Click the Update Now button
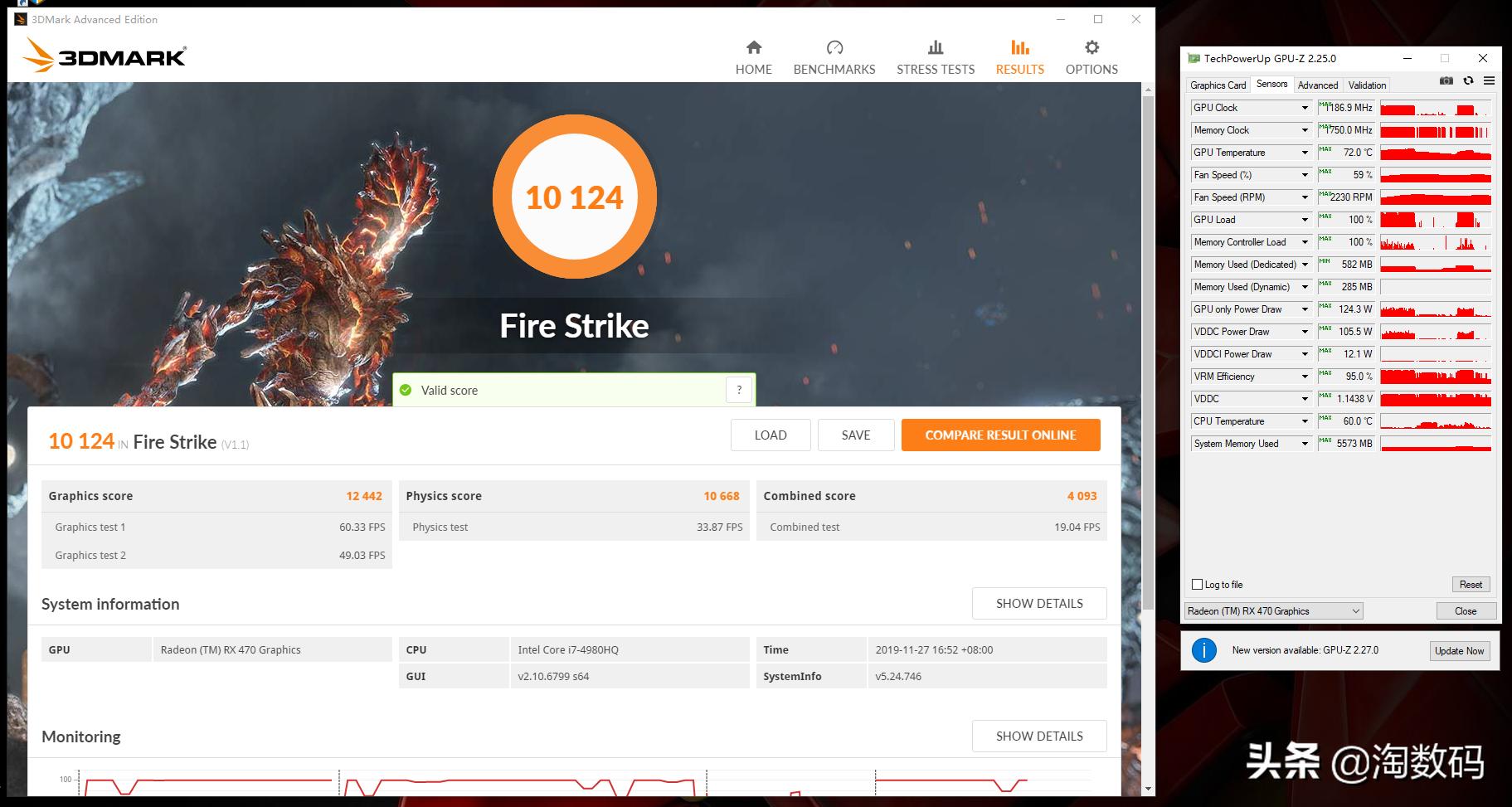The height and width of the screenshot is (807, 1512). (1460, 650)
